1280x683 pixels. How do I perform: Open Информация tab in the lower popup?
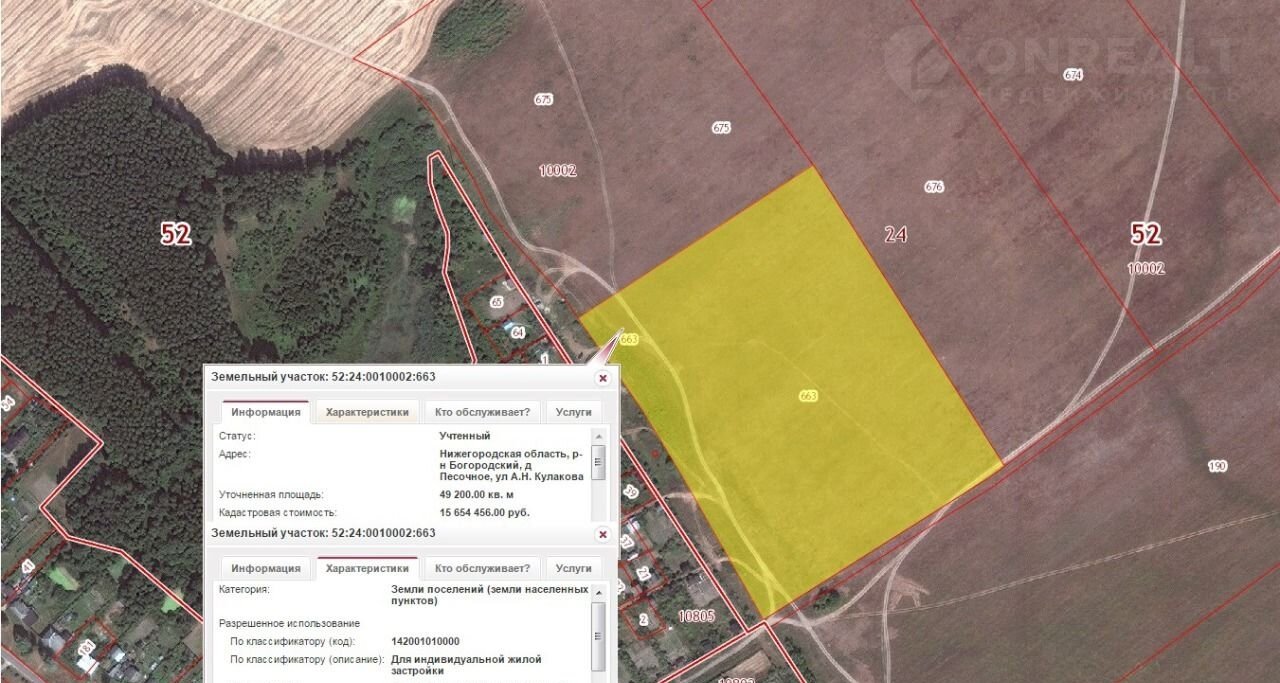coord(265,568)
